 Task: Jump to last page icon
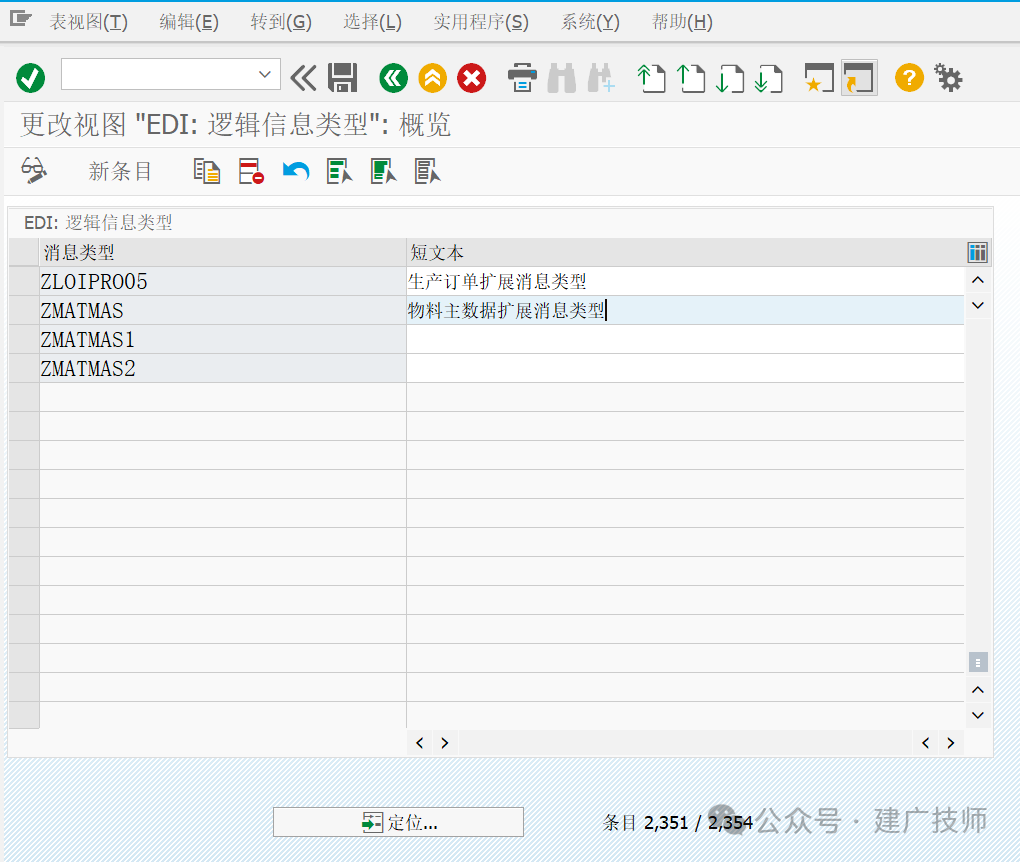pyautogui.click(x=768, y=79)
